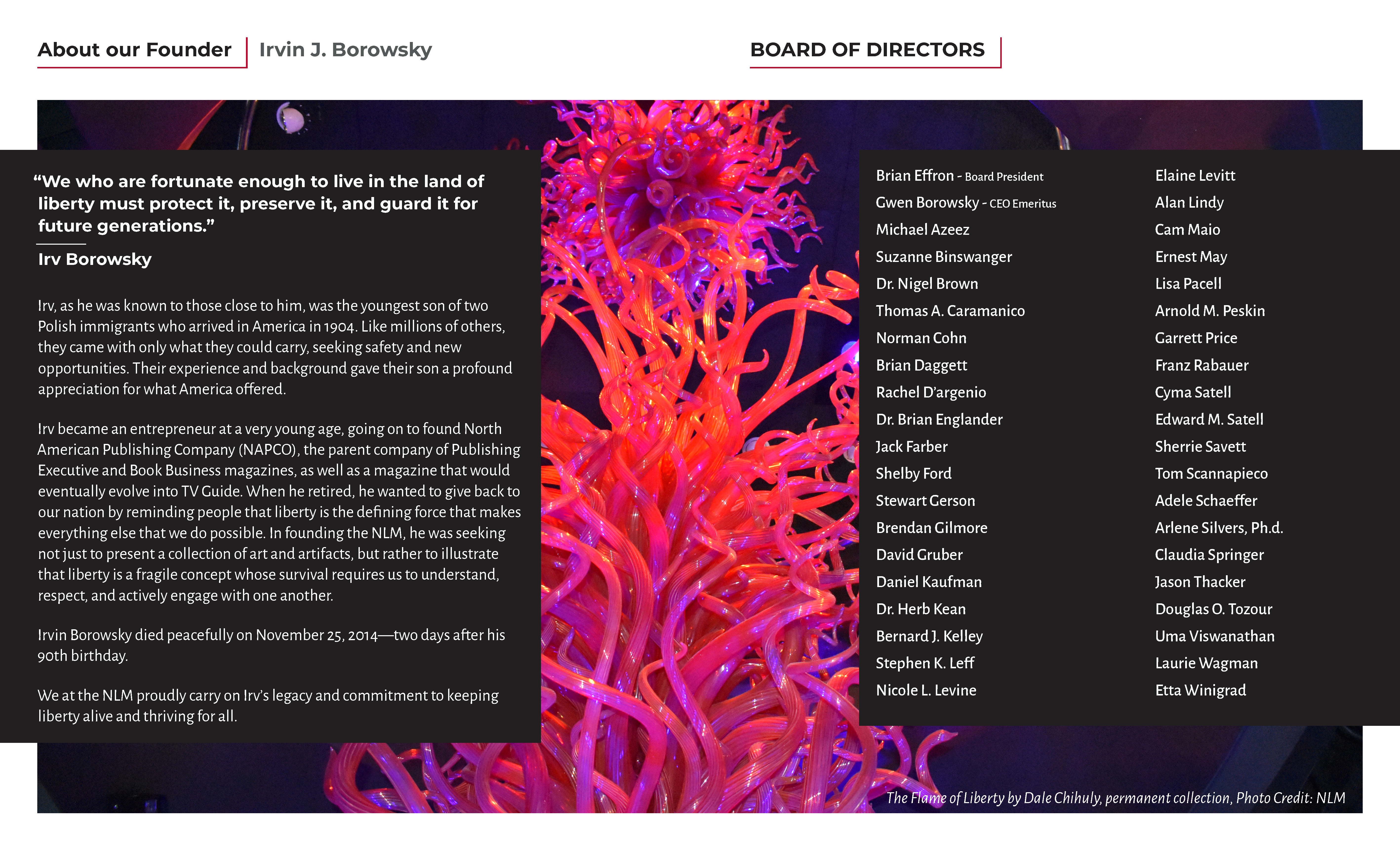Click Bernard J. Kelley
The height and width of the screenshot is (850, 1400).
click(x=929, y=636)
